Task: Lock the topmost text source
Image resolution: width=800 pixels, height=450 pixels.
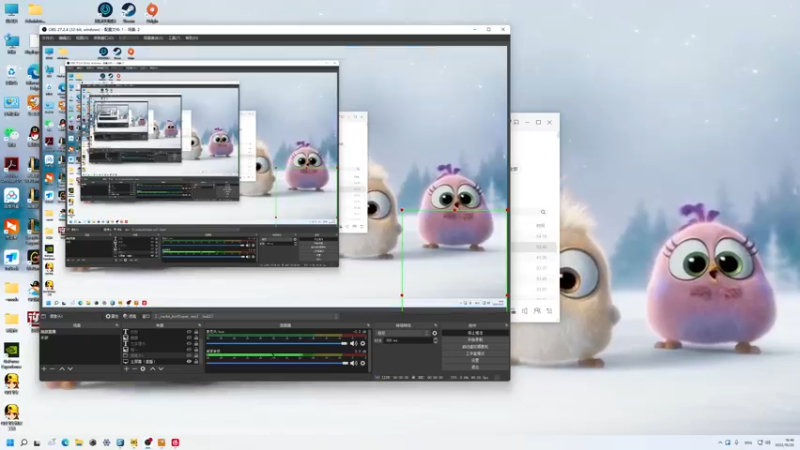Action: point(196,332)
